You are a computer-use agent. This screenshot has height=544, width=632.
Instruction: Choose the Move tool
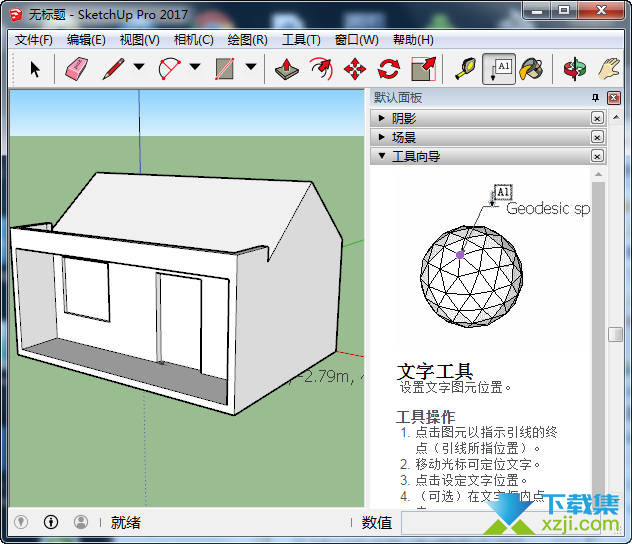[355, 68]
